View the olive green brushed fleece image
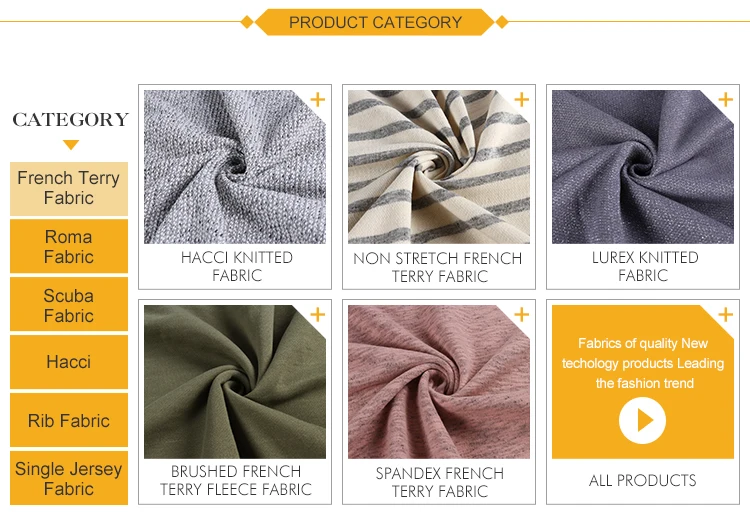Image resolution: width=750 pixels, height=527 pixels. pyautogui.click(x=235, y=382)
